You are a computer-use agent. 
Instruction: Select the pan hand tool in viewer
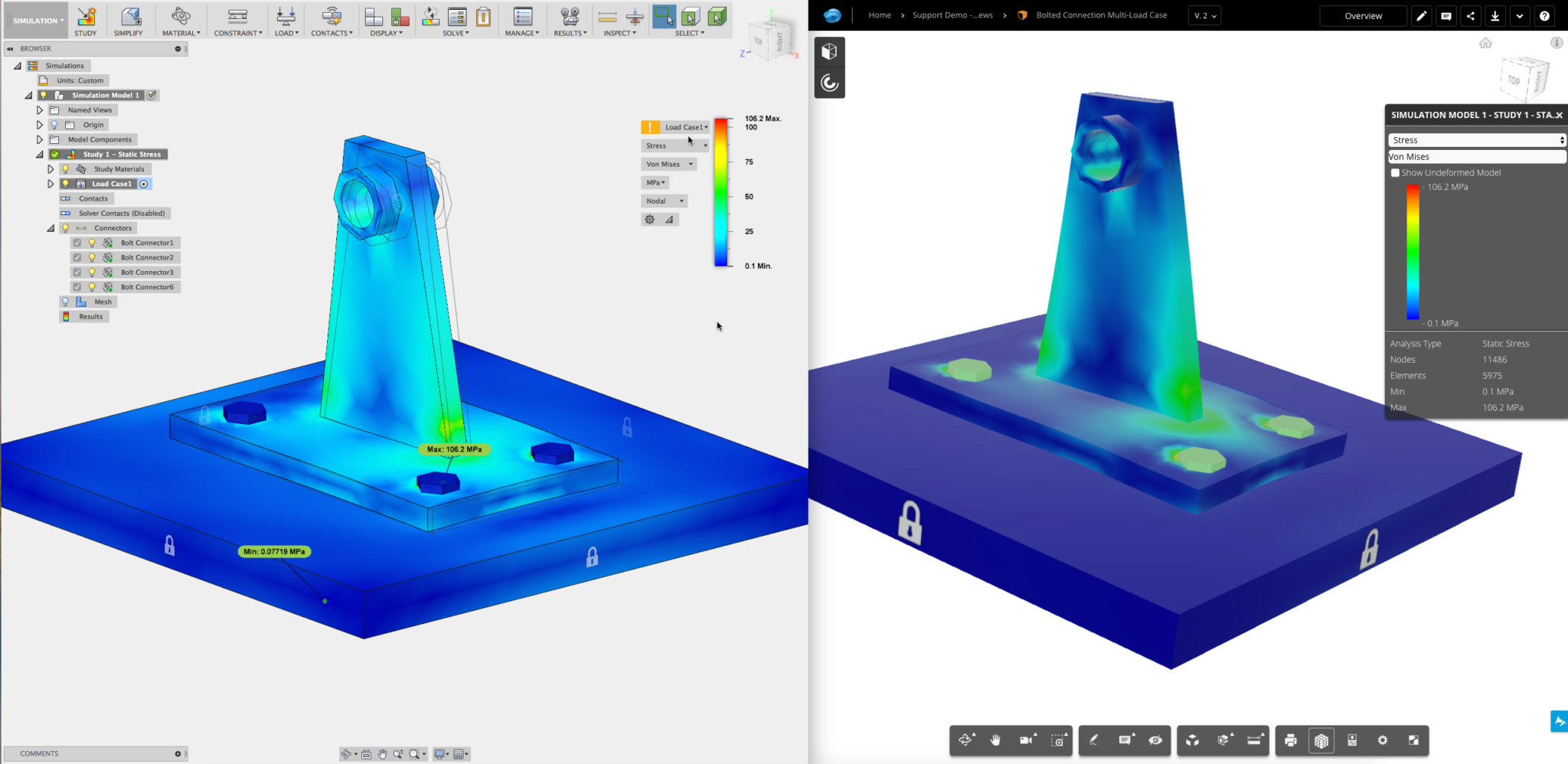click(995, 740)
